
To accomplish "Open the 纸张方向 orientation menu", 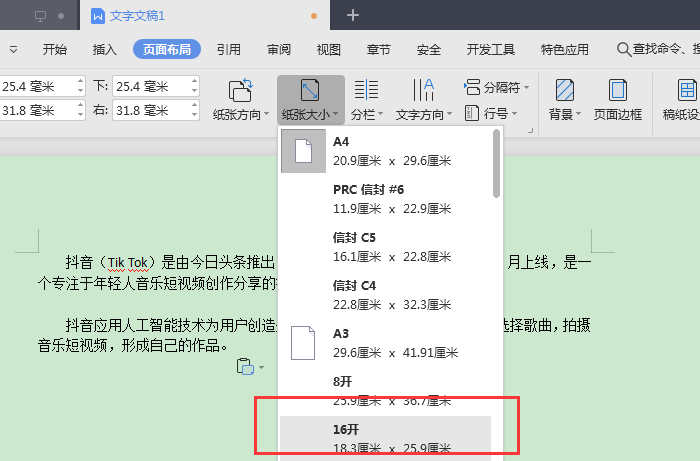I will click(x=241, y=99).
